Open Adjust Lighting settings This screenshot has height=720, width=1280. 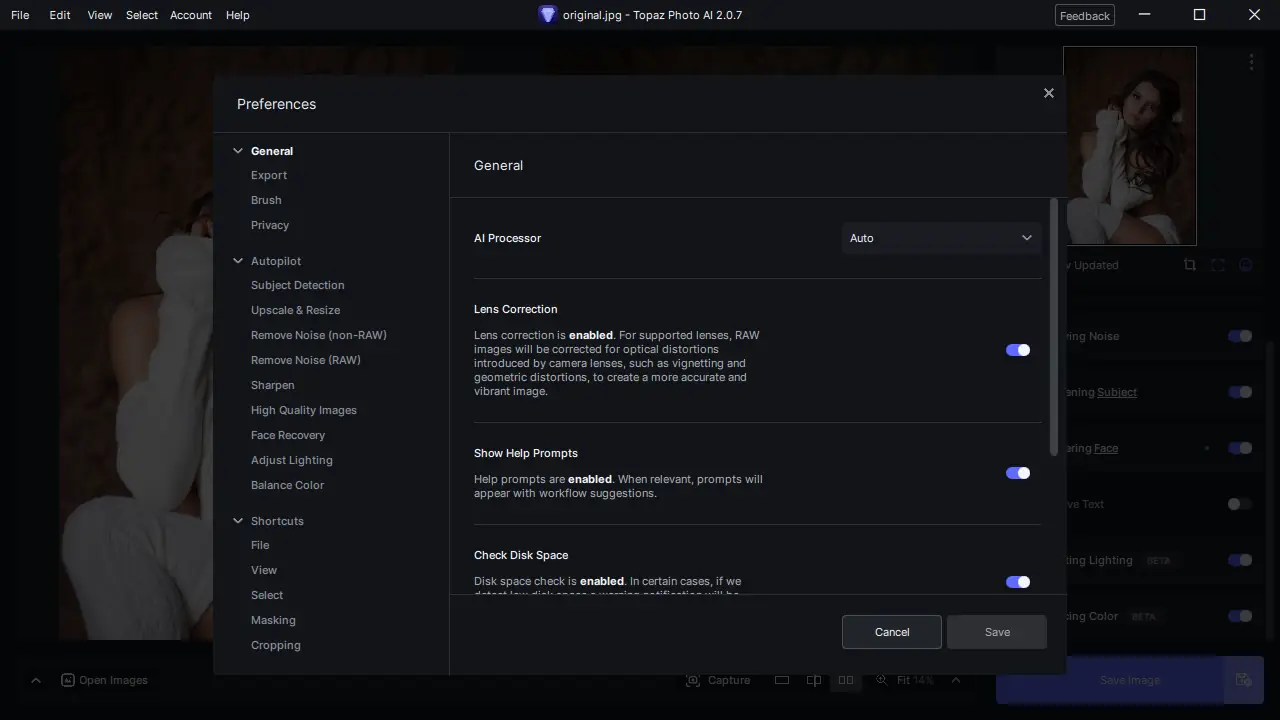(x=292, y=460)
